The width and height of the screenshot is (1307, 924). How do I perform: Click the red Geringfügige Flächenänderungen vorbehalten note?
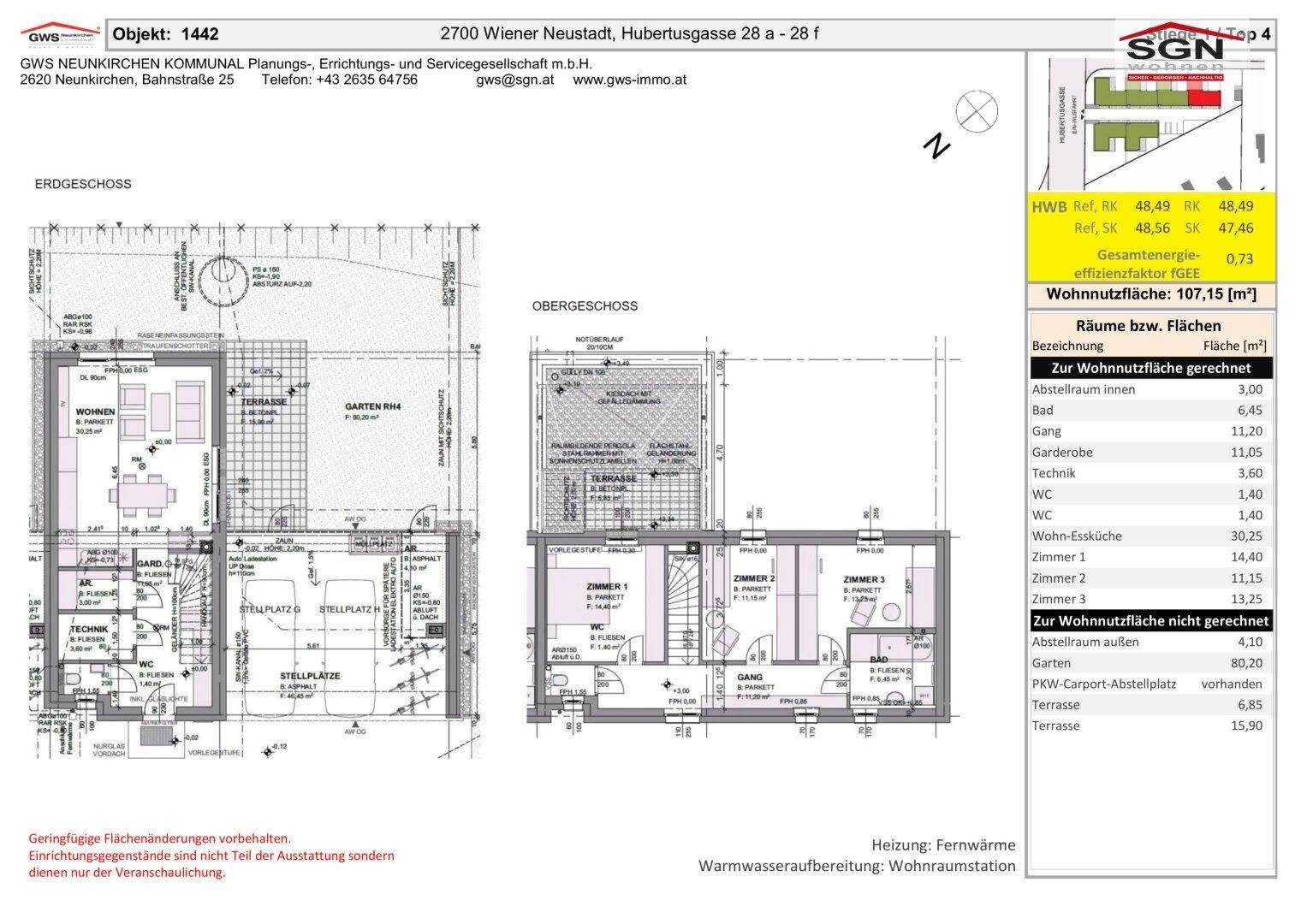click(159, 838)
